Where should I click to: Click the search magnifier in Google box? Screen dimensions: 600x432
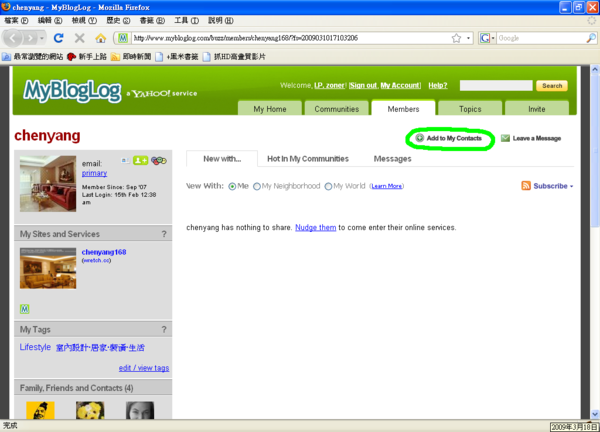(x=591, y=38)
